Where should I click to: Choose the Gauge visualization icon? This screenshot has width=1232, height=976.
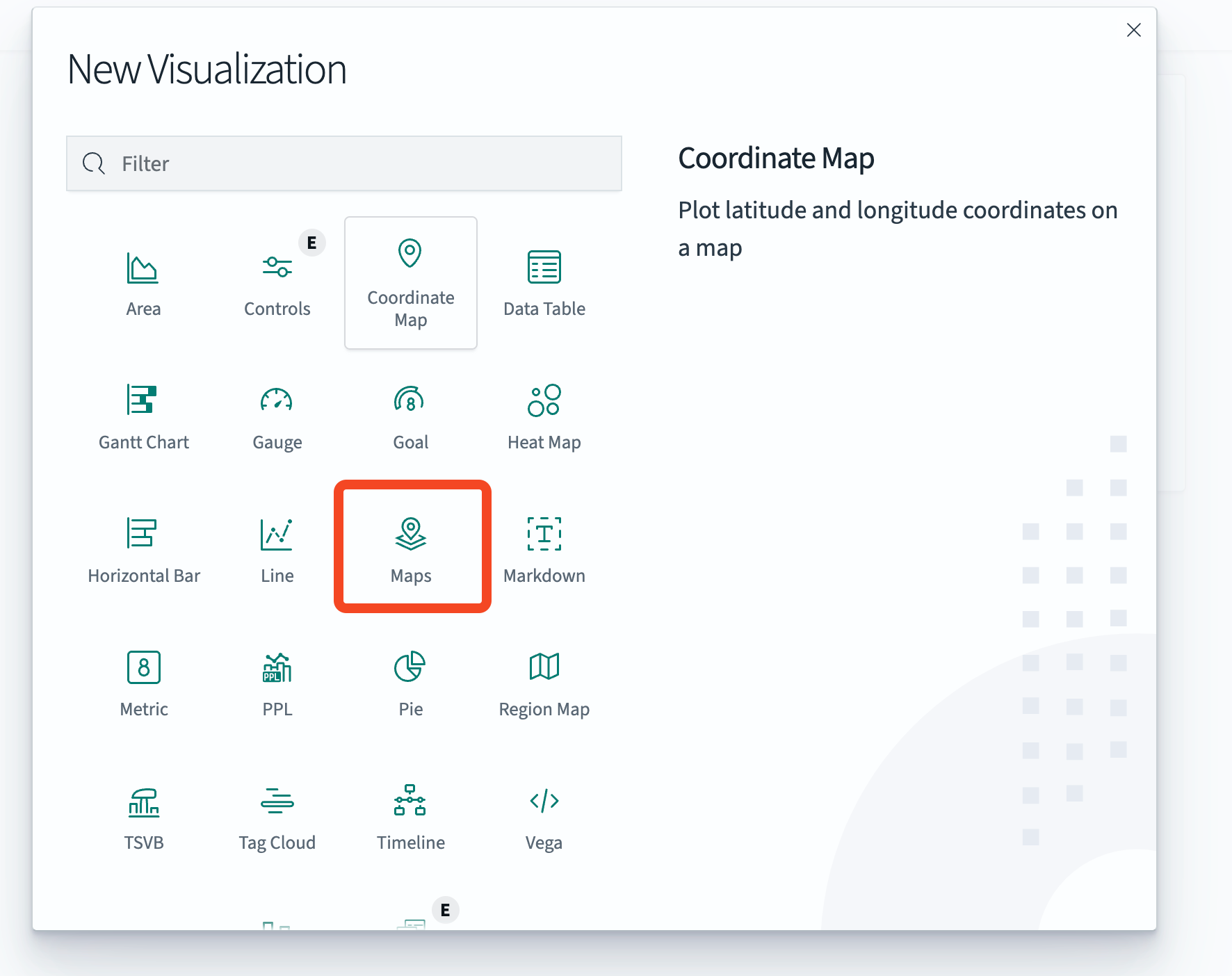(x=277, y=399)
